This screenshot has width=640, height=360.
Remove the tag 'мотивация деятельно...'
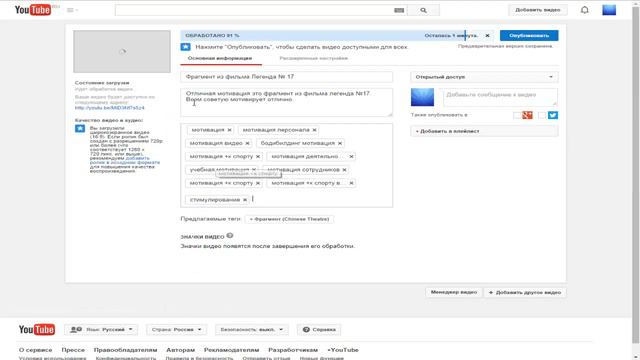click(x=351, y=156)
